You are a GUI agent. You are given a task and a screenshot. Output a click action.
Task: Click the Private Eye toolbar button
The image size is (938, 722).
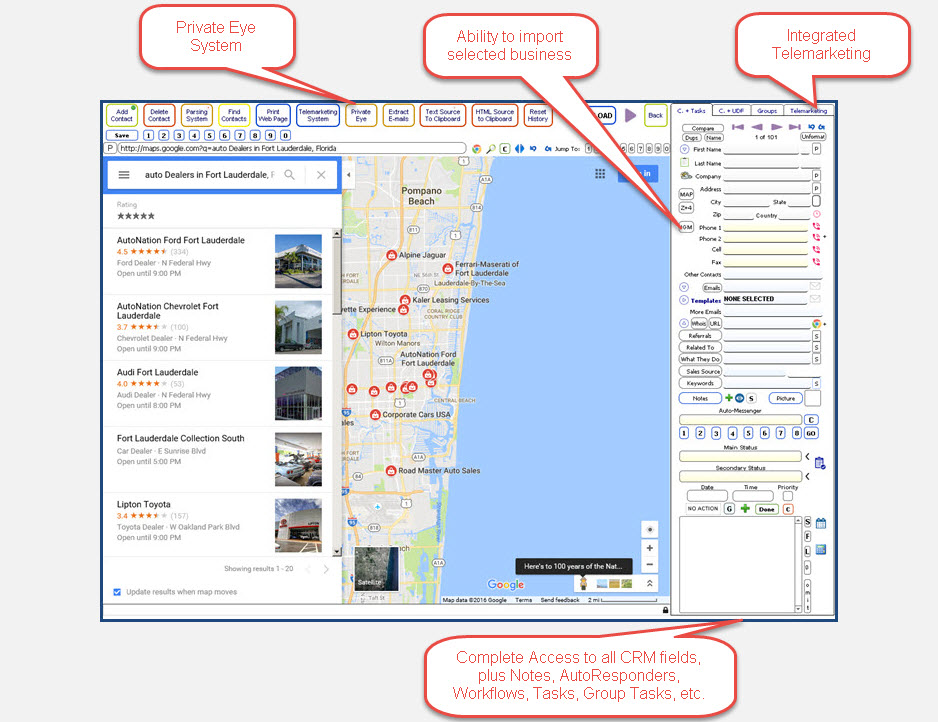coord(361,115)
